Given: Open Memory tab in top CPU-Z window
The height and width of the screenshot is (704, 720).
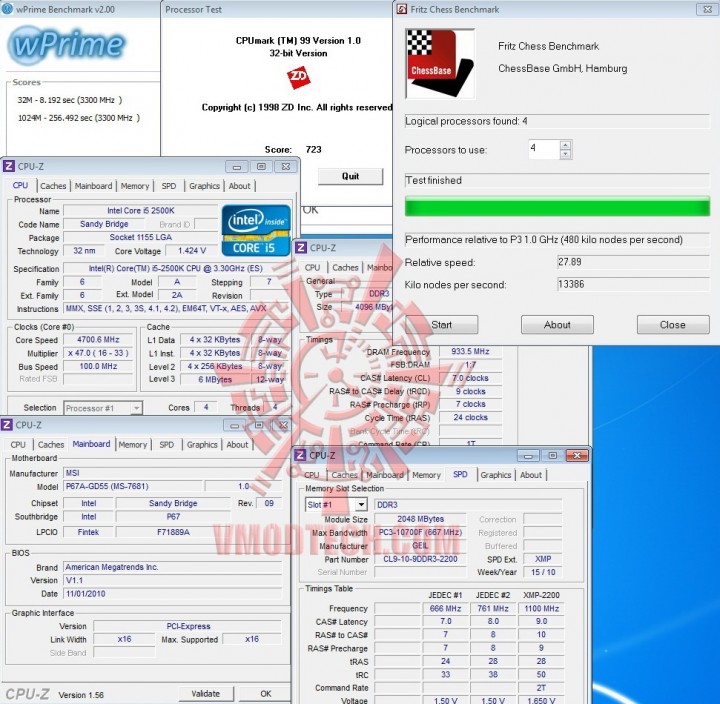Looking at the screenshot, I should 135,186.
